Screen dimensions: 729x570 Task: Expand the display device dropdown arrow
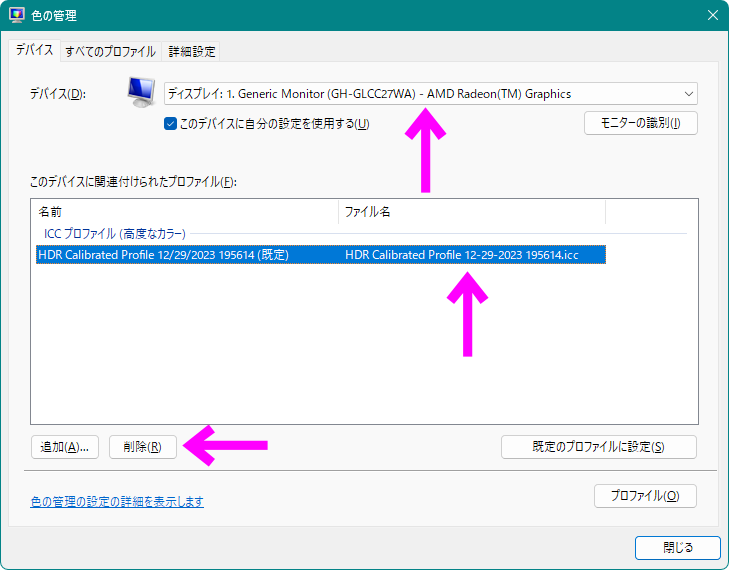[x=689, y=94]
